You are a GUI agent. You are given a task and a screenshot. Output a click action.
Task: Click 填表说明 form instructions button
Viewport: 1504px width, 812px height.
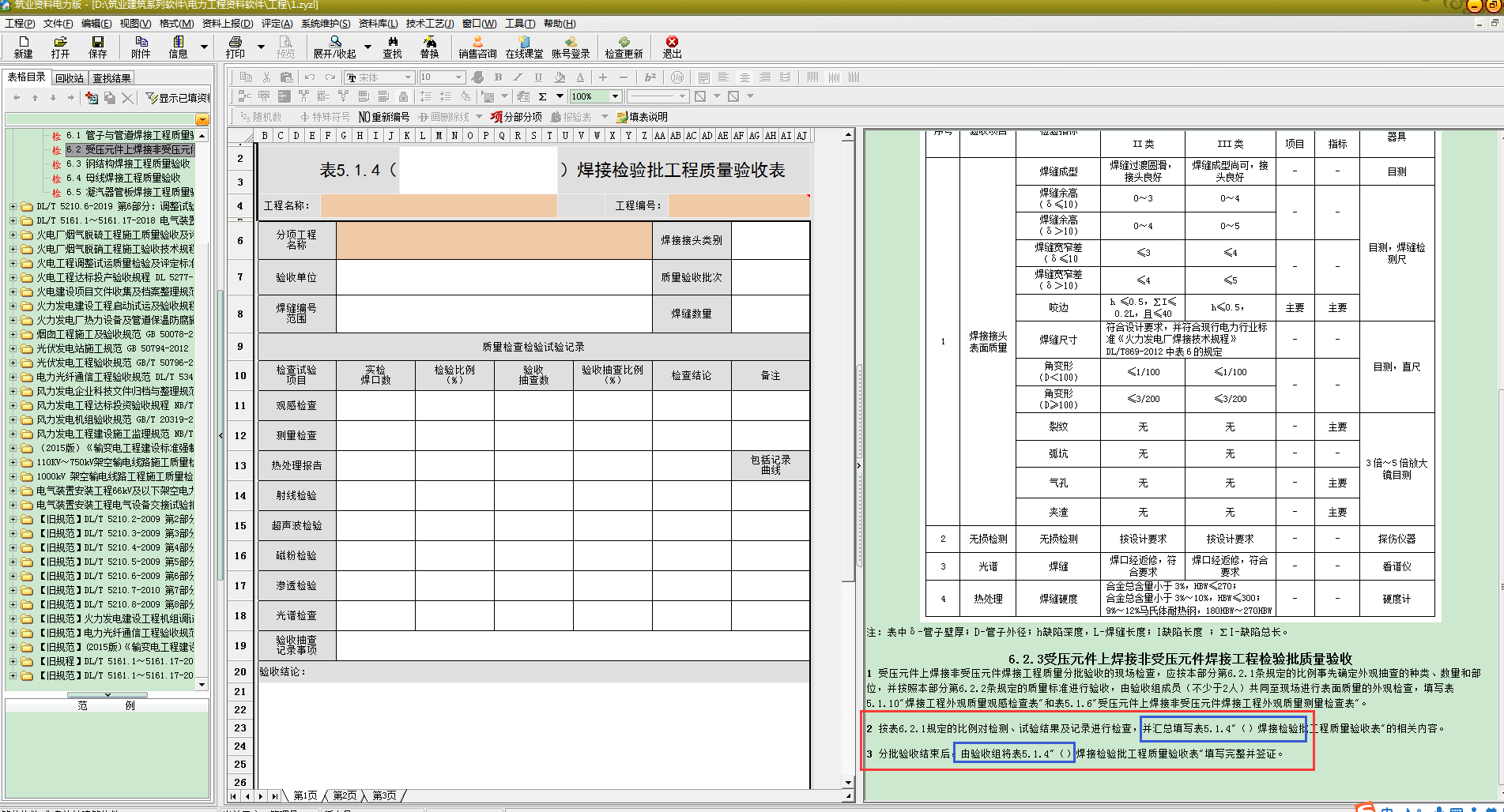(642, 117)
